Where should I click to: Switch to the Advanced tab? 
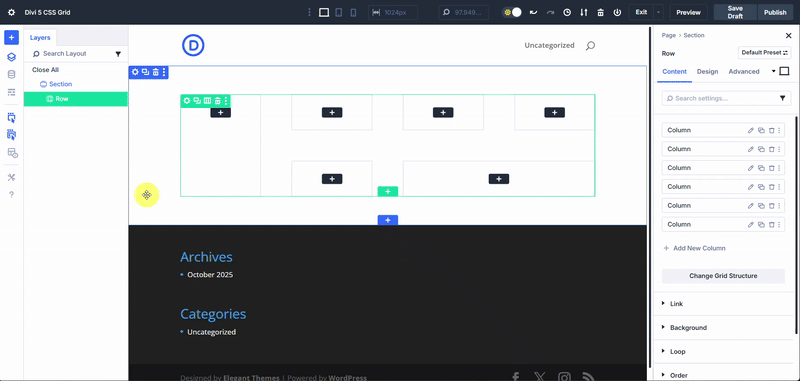pos(743,71)
